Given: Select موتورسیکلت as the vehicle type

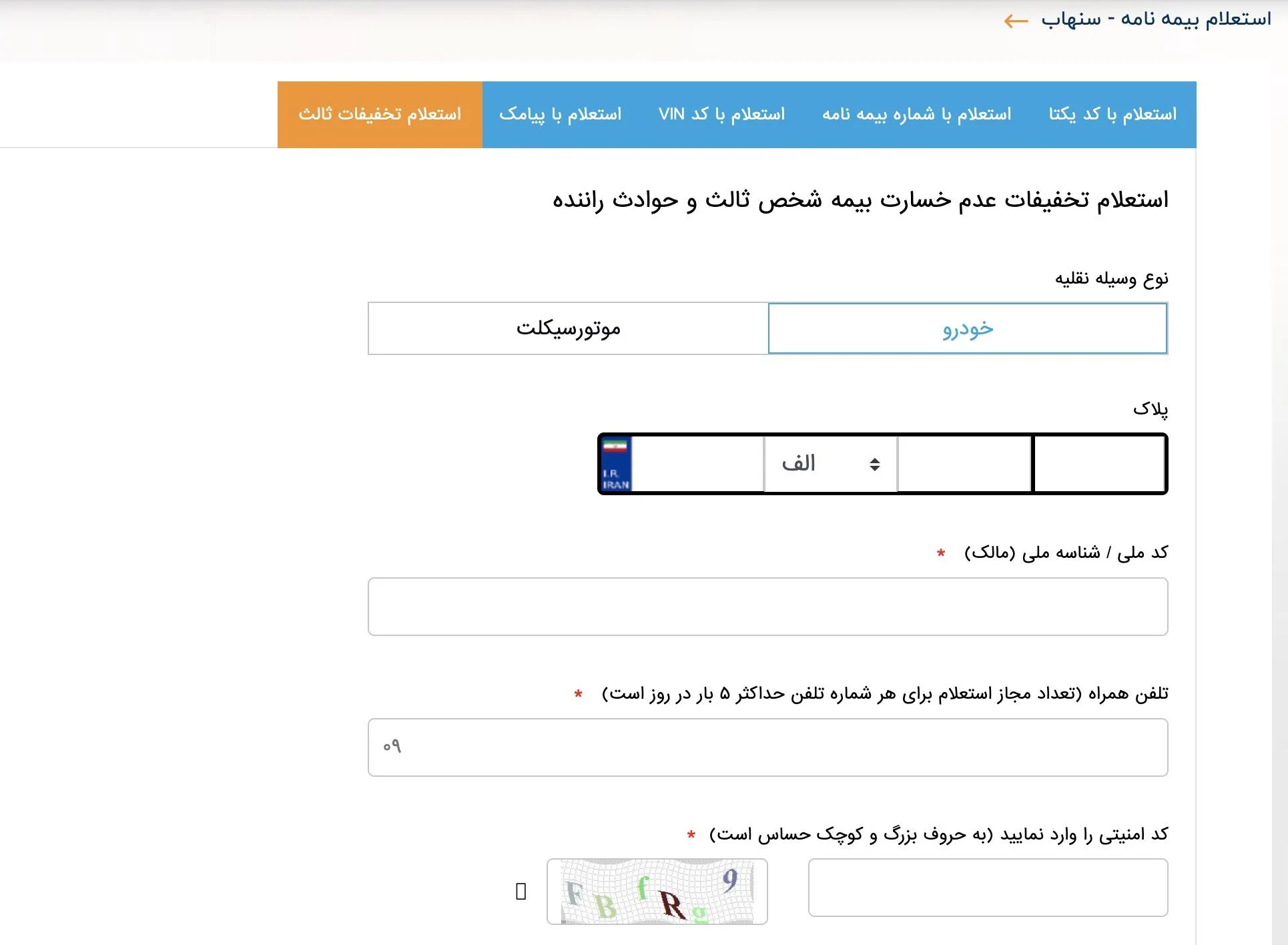Looking at the screenshot, I should click(568, 328).
